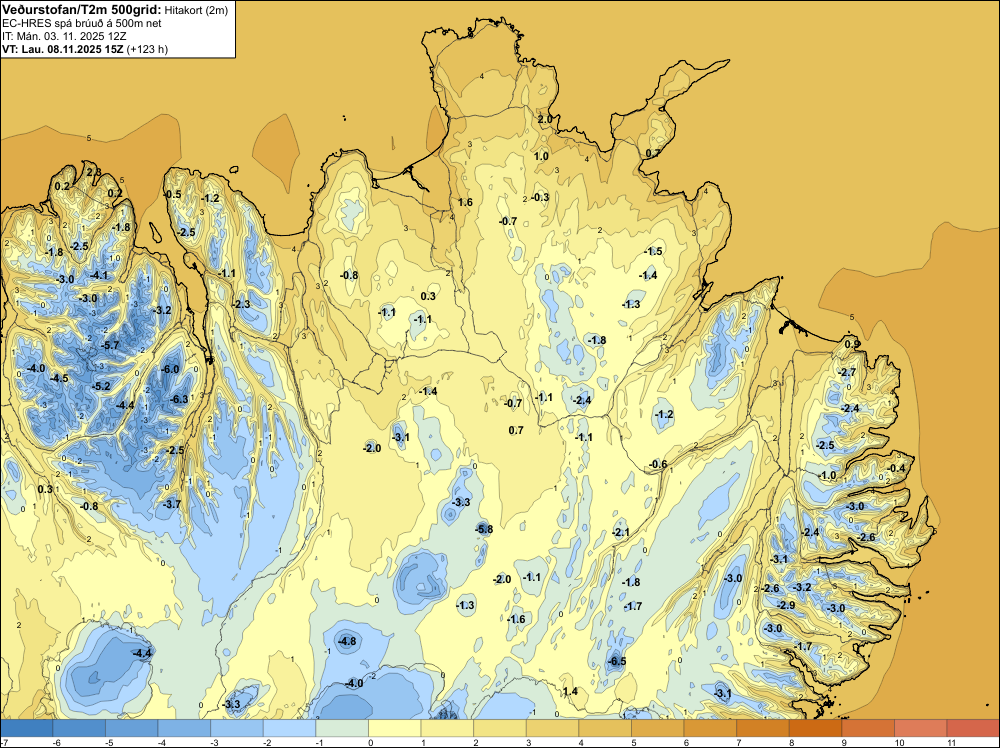The width and height of the screenshot is (1000, 748).
Task: Select the 'EC-HRES spá brúuð á 500m net' line
Action: click(82, 23)
